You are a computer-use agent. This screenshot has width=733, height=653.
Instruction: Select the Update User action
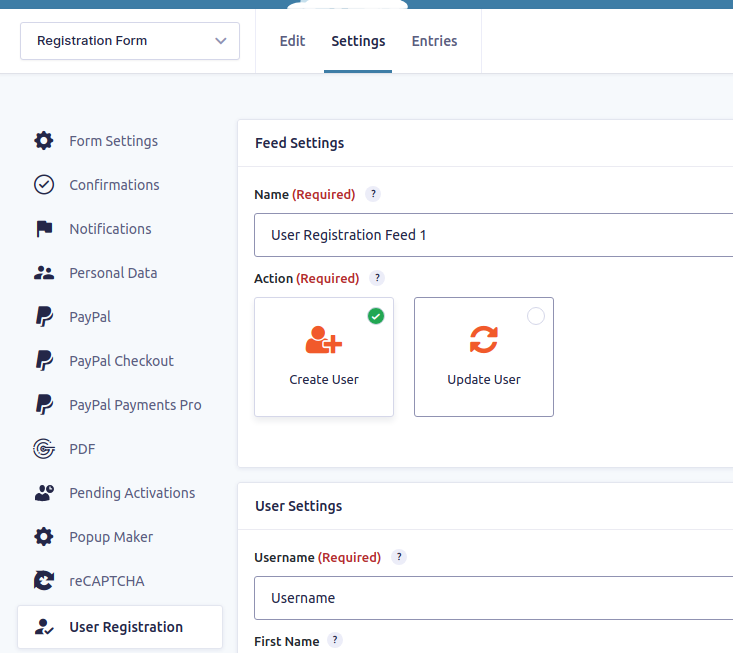pyautogui.click(x=484, y=357)
